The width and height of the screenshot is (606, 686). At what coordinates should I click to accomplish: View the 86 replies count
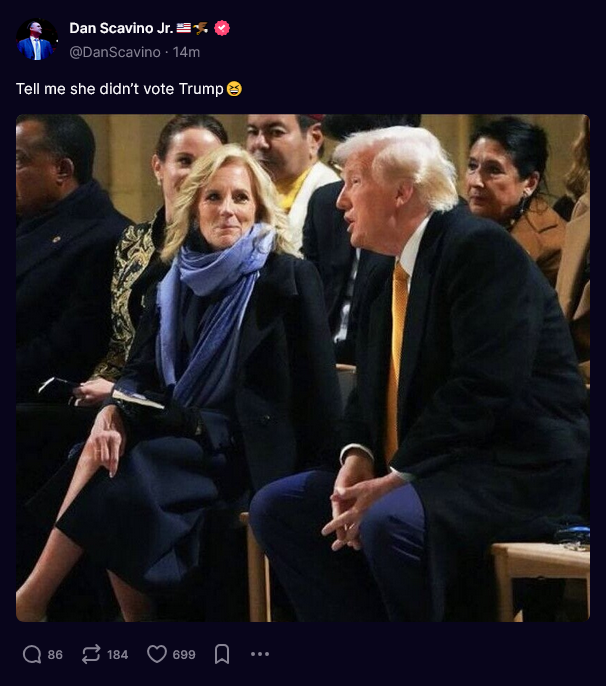[x=55, y=654]
